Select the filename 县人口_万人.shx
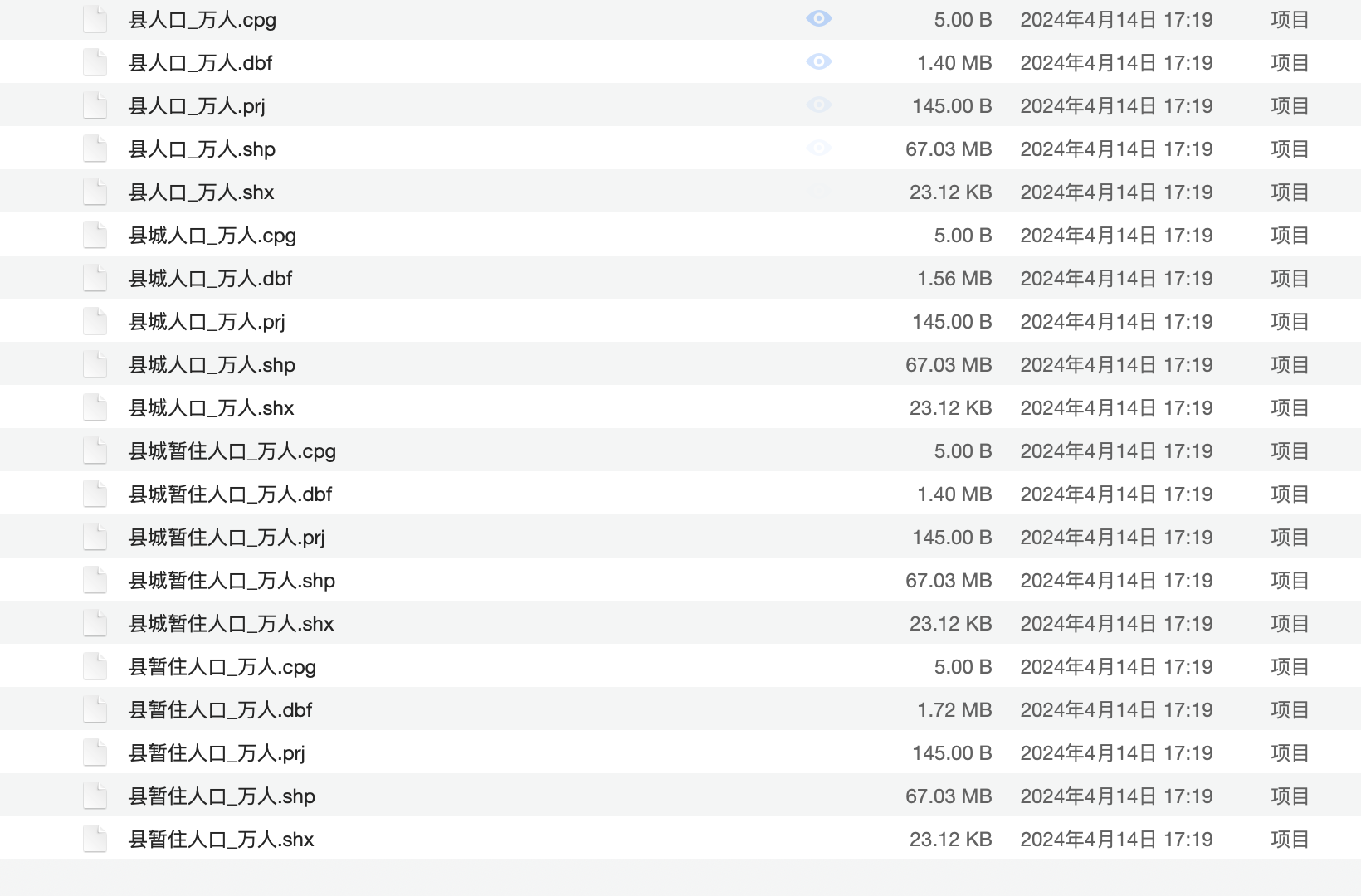The image size is (1361, 896). pos(202,192)
